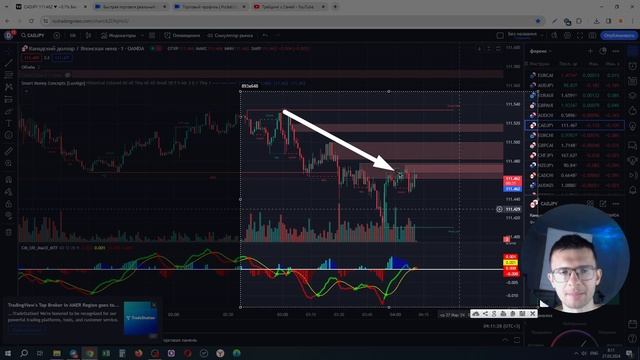Add symbol to watchlist with plus
Screen dimensions: 640x360
pyautogui.click(x=590, y=51)
